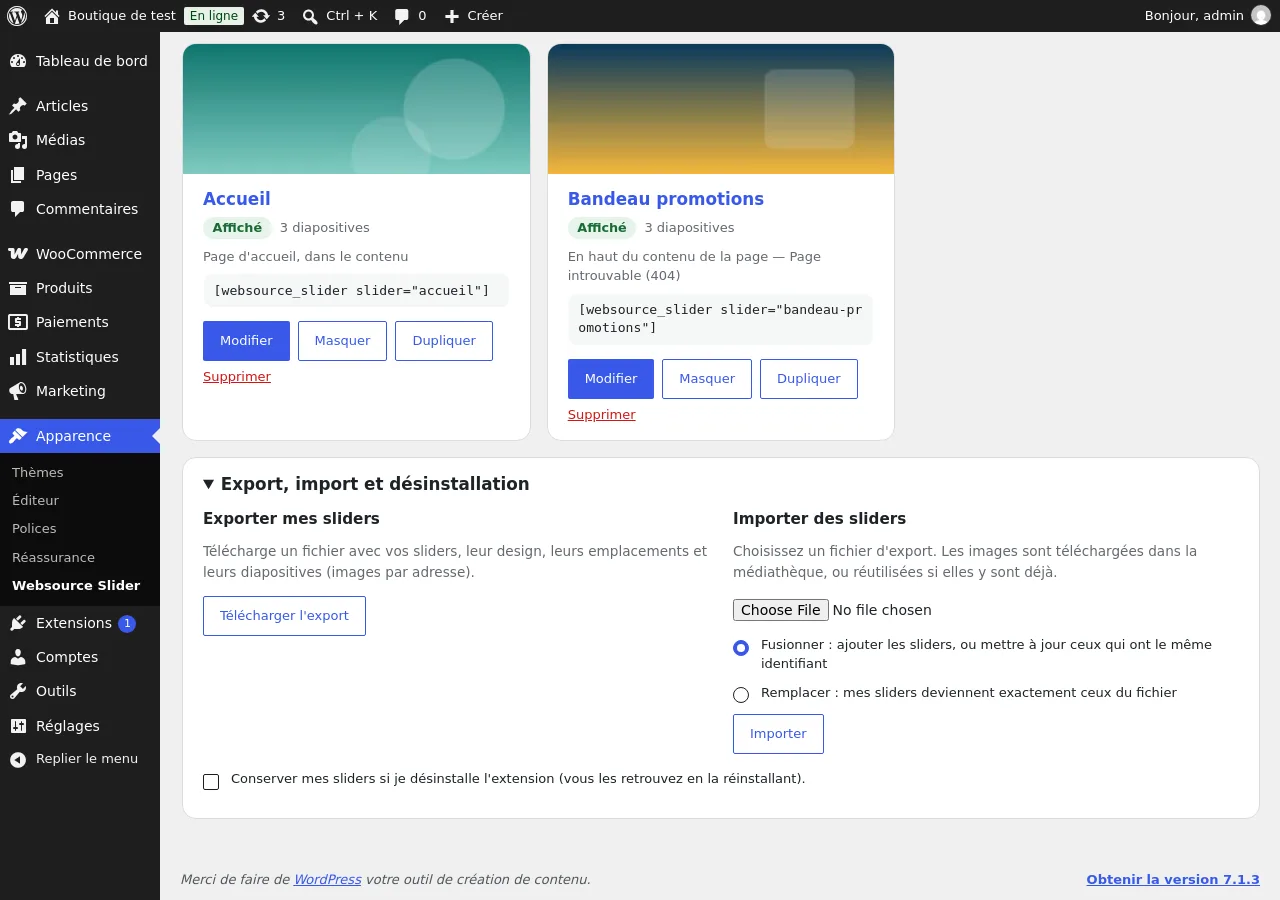Click the comments bubble icon in toolbar

(x=402, y=16)
